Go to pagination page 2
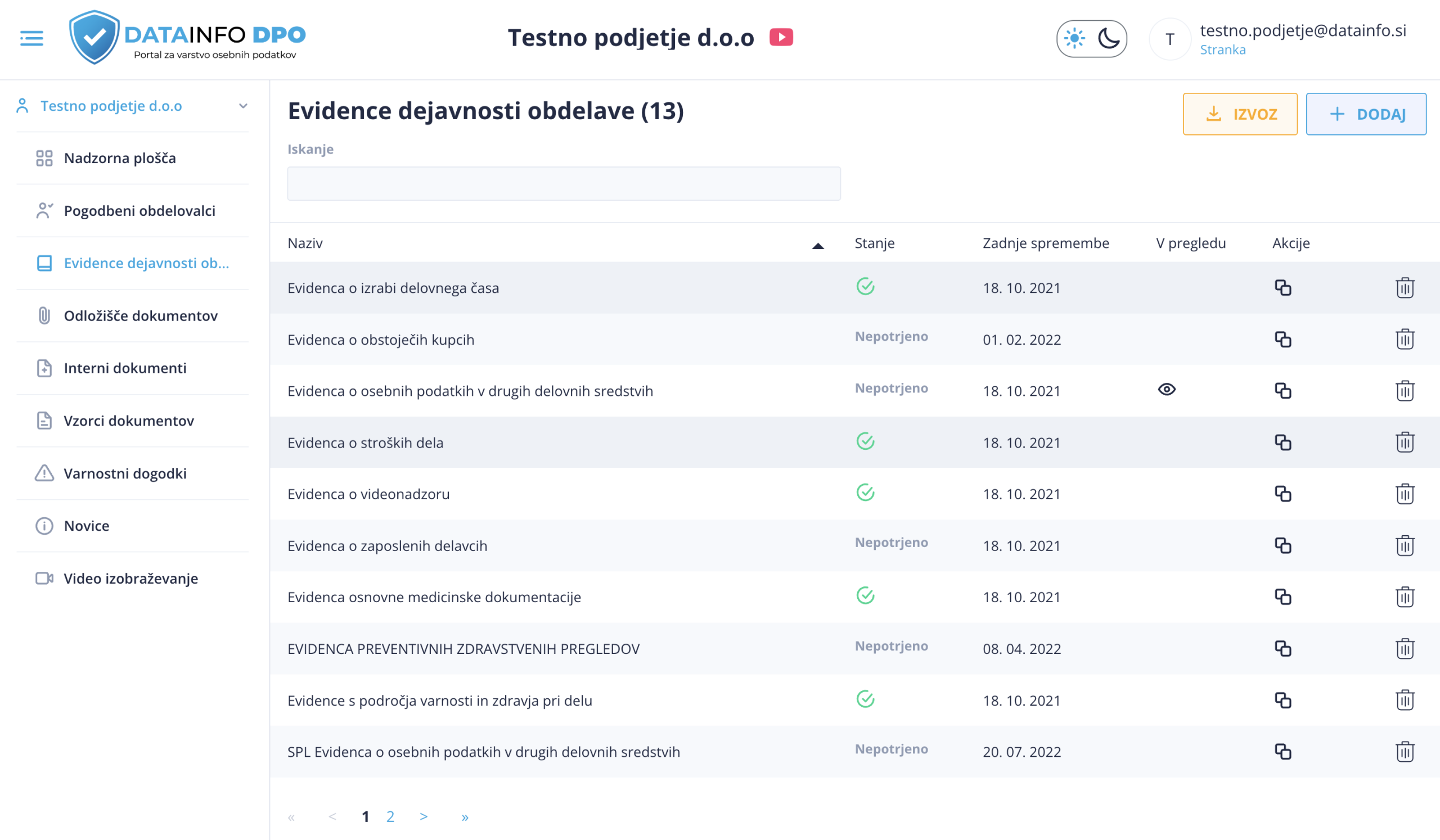 pos(390,817)
